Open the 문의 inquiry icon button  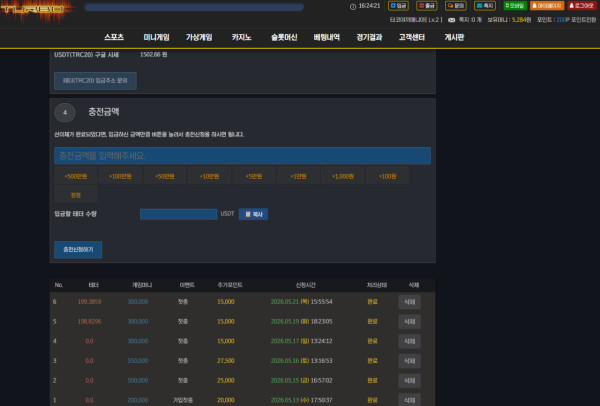[455, 6]
